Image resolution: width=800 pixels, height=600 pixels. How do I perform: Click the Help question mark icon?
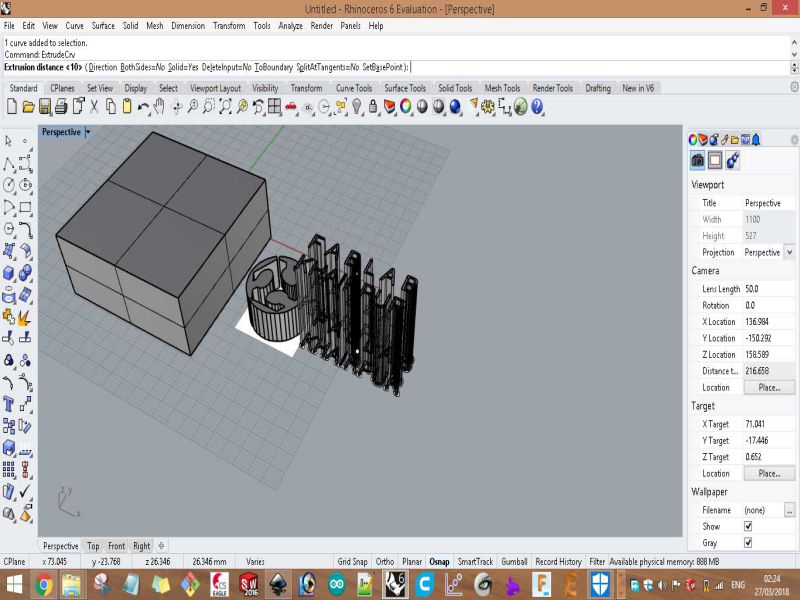point(537,106)
